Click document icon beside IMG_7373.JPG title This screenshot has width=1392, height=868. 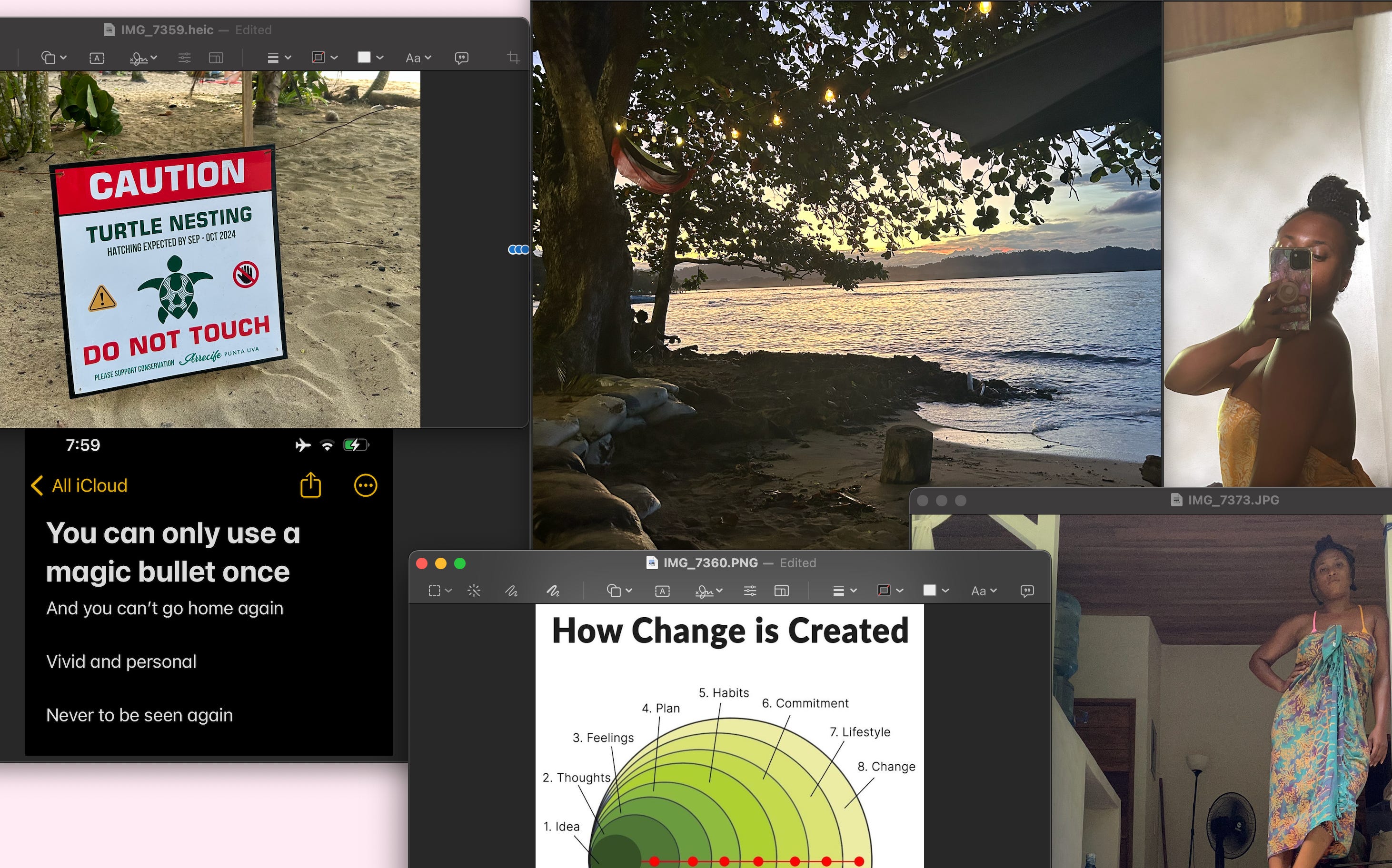(x=1176, y=500)
